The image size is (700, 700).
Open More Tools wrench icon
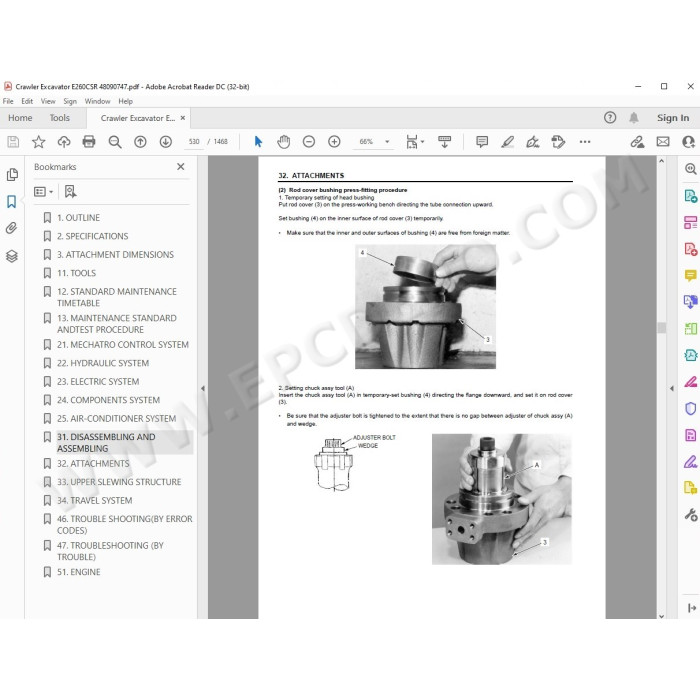pos(691,515)
